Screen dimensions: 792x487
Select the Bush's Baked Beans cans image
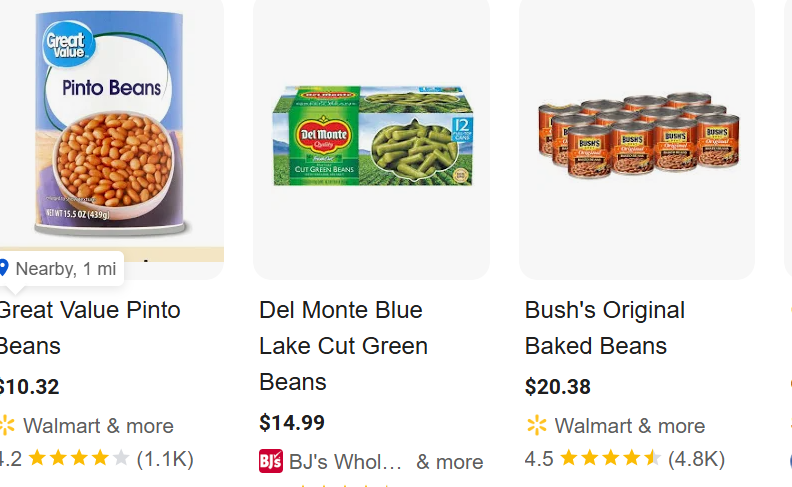coord(637,136)
